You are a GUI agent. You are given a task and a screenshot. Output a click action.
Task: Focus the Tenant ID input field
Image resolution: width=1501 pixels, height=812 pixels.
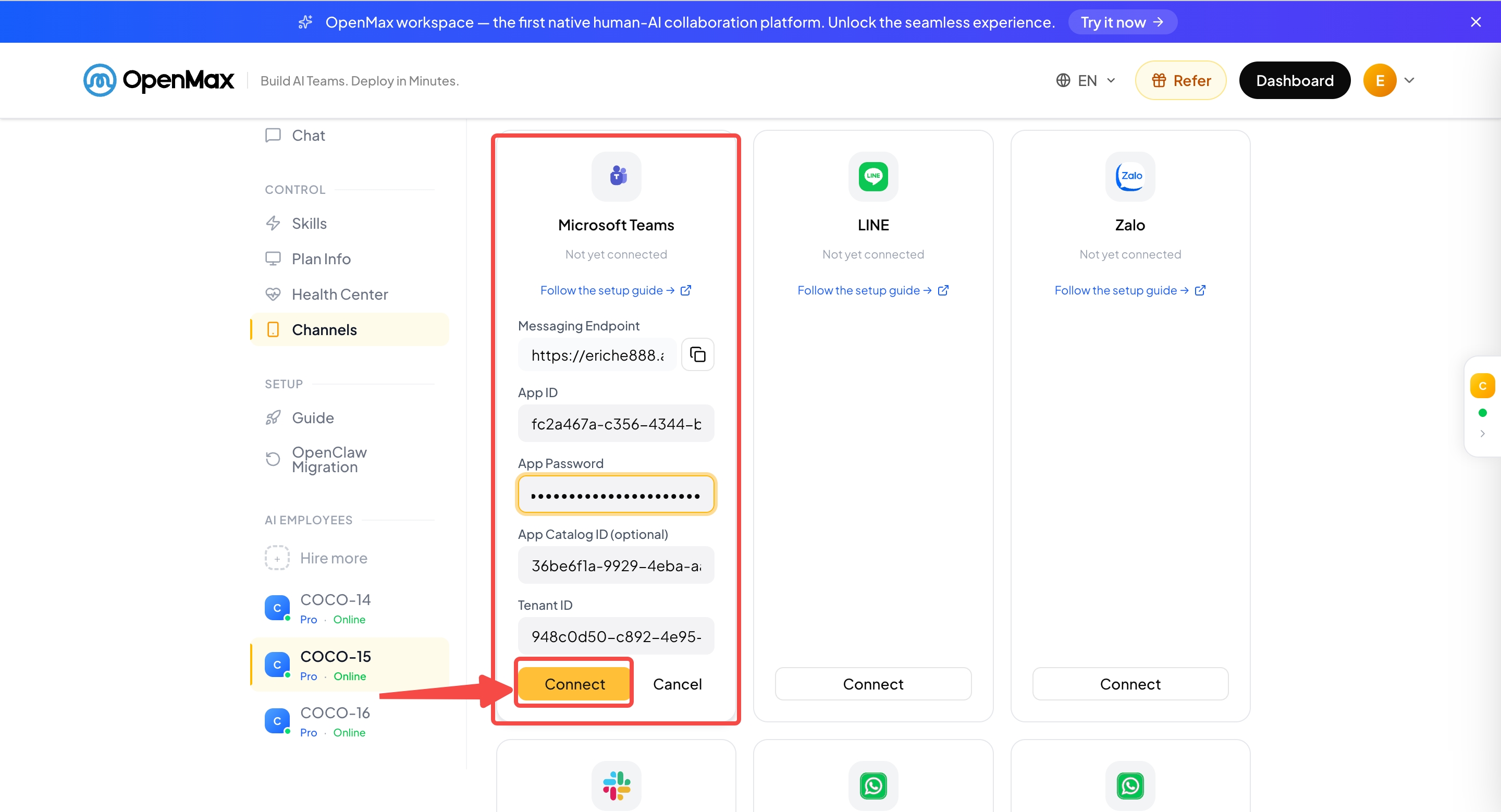click(x=616, y=636)
